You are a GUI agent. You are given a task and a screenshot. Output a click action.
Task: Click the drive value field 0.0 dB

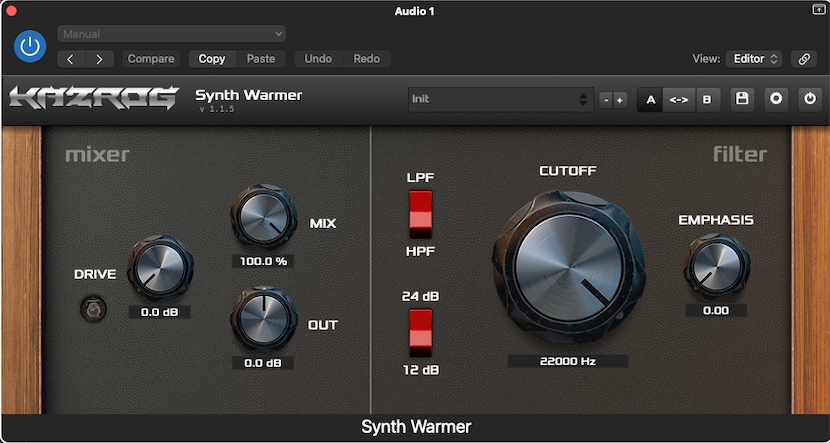point(159,312)
